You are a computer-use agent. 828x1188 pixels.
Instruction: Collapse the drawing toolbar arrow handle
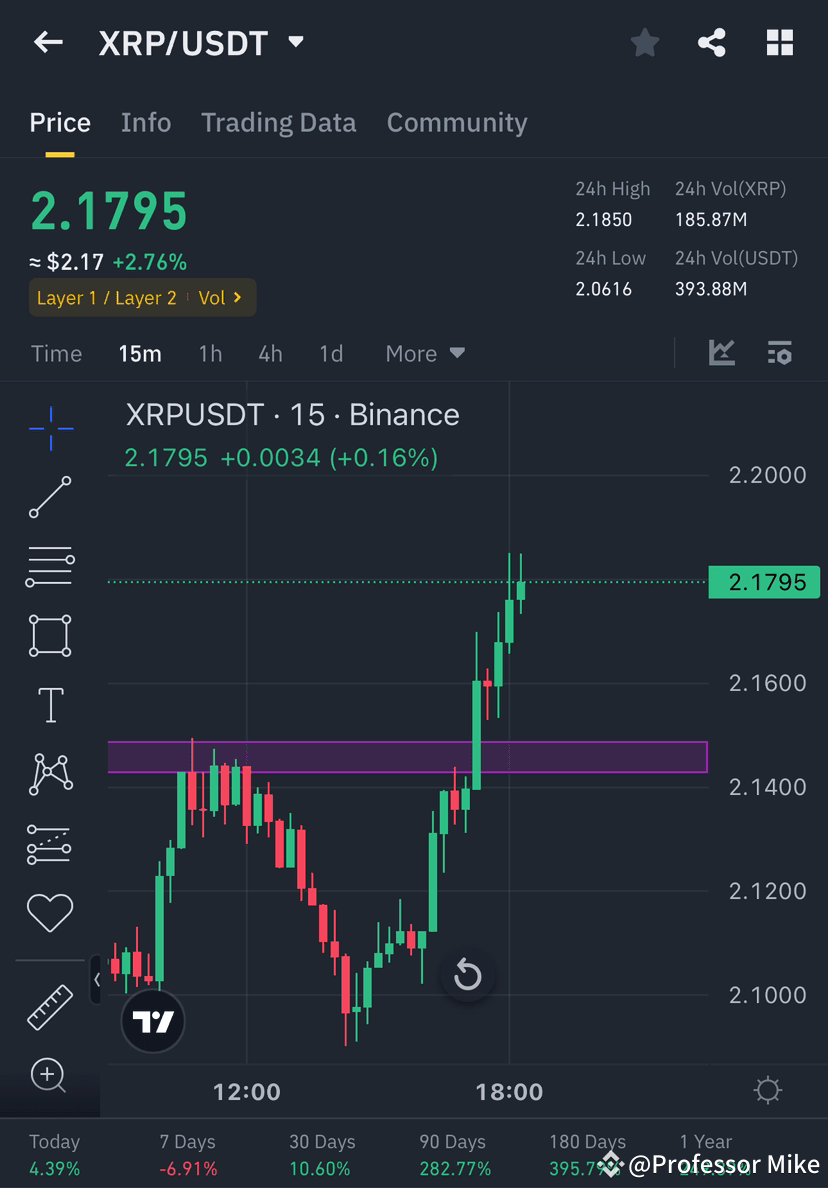[x=95, y=980]
